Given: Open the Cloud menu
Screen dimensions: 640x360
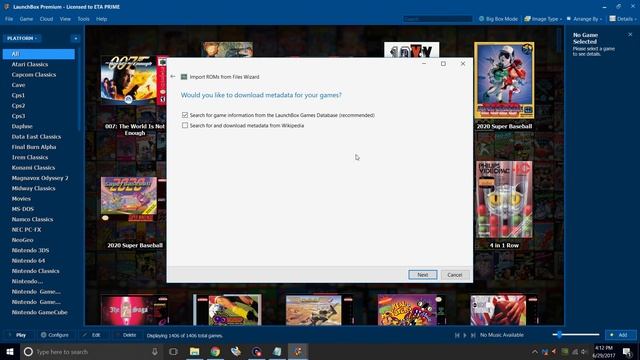Looking at the screenshot, I should [x=46, y=19].
